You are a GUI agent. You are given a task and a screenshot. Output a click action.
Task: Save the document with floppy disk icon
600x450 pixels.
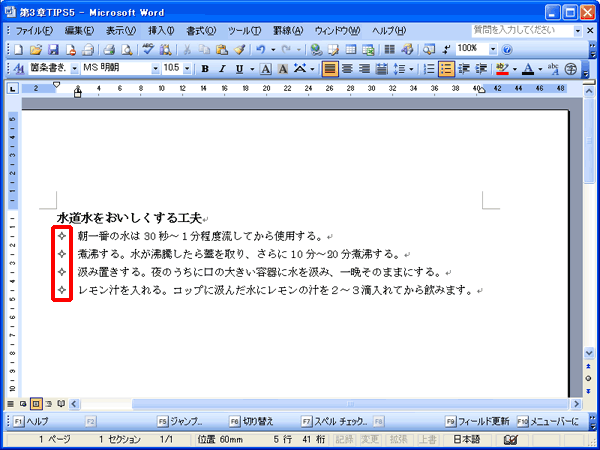(x=53, y=50)
